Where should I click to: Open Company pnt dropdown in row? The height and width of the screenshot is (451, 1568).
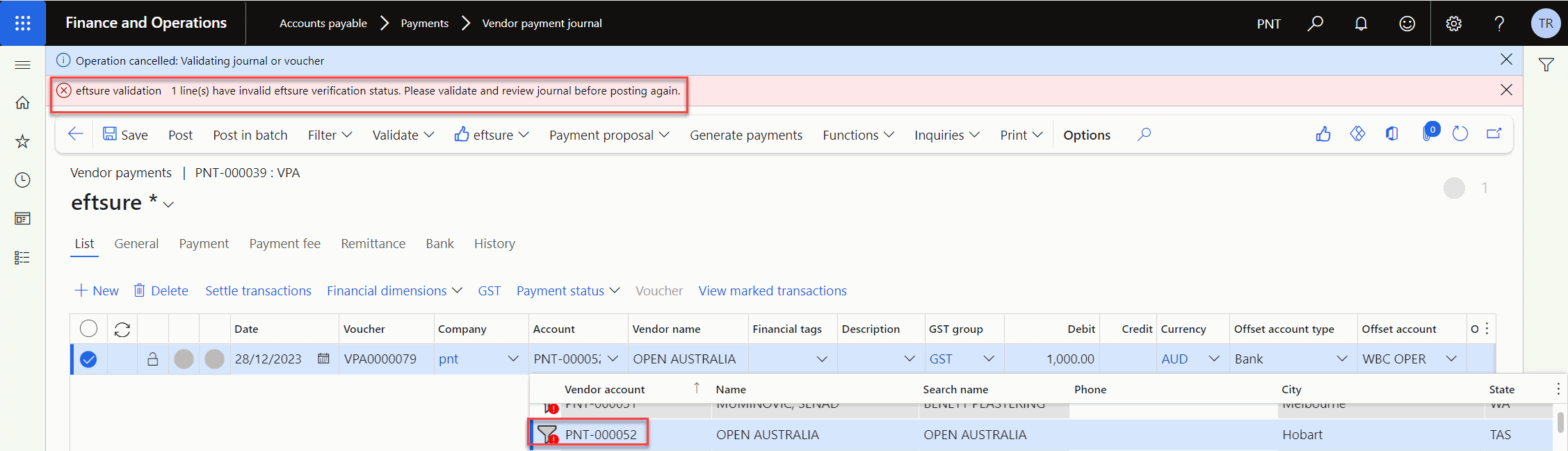(513, 359)
